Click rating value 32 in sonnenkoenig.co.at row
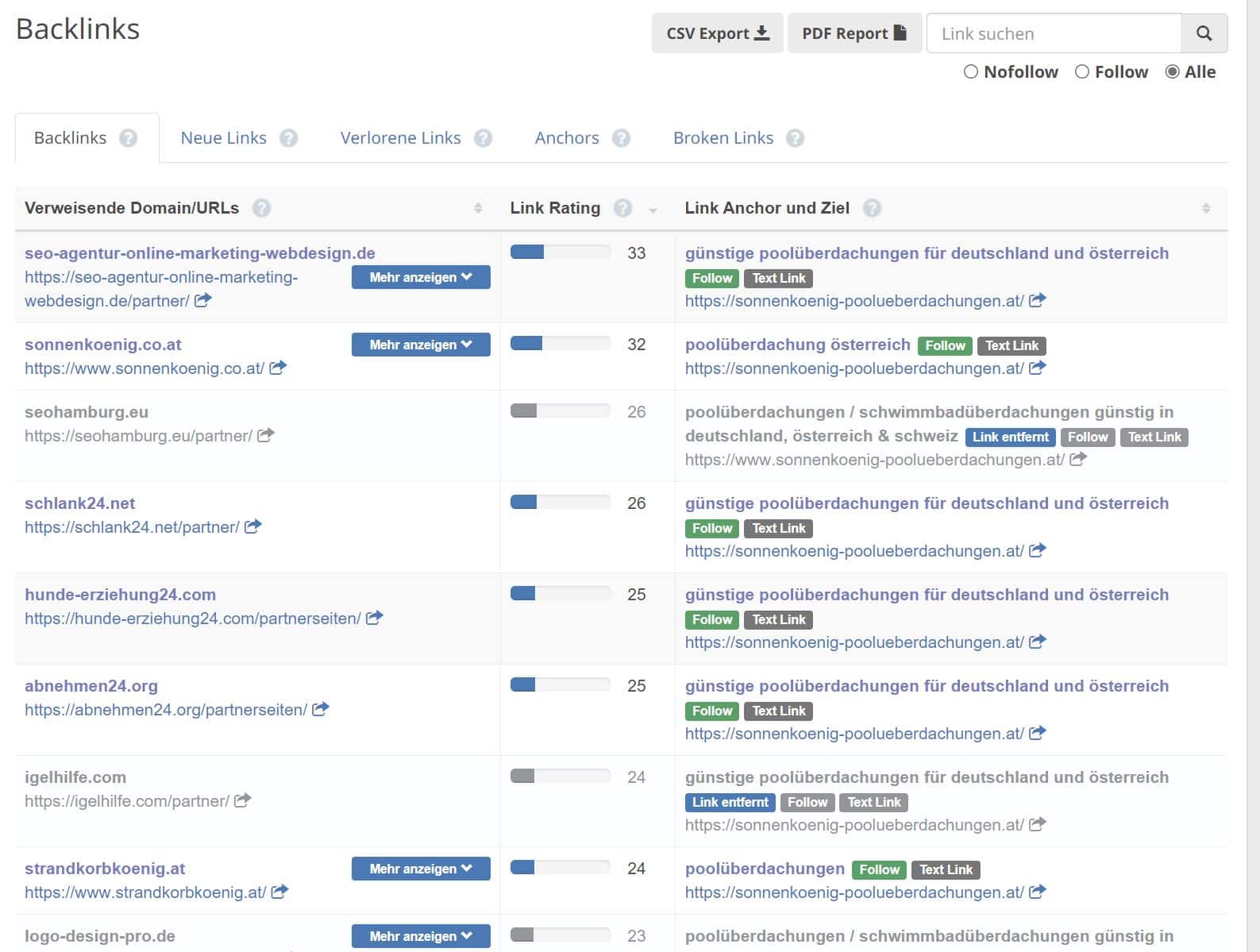This screenshot has width=1260, height=952. [637, 345]
